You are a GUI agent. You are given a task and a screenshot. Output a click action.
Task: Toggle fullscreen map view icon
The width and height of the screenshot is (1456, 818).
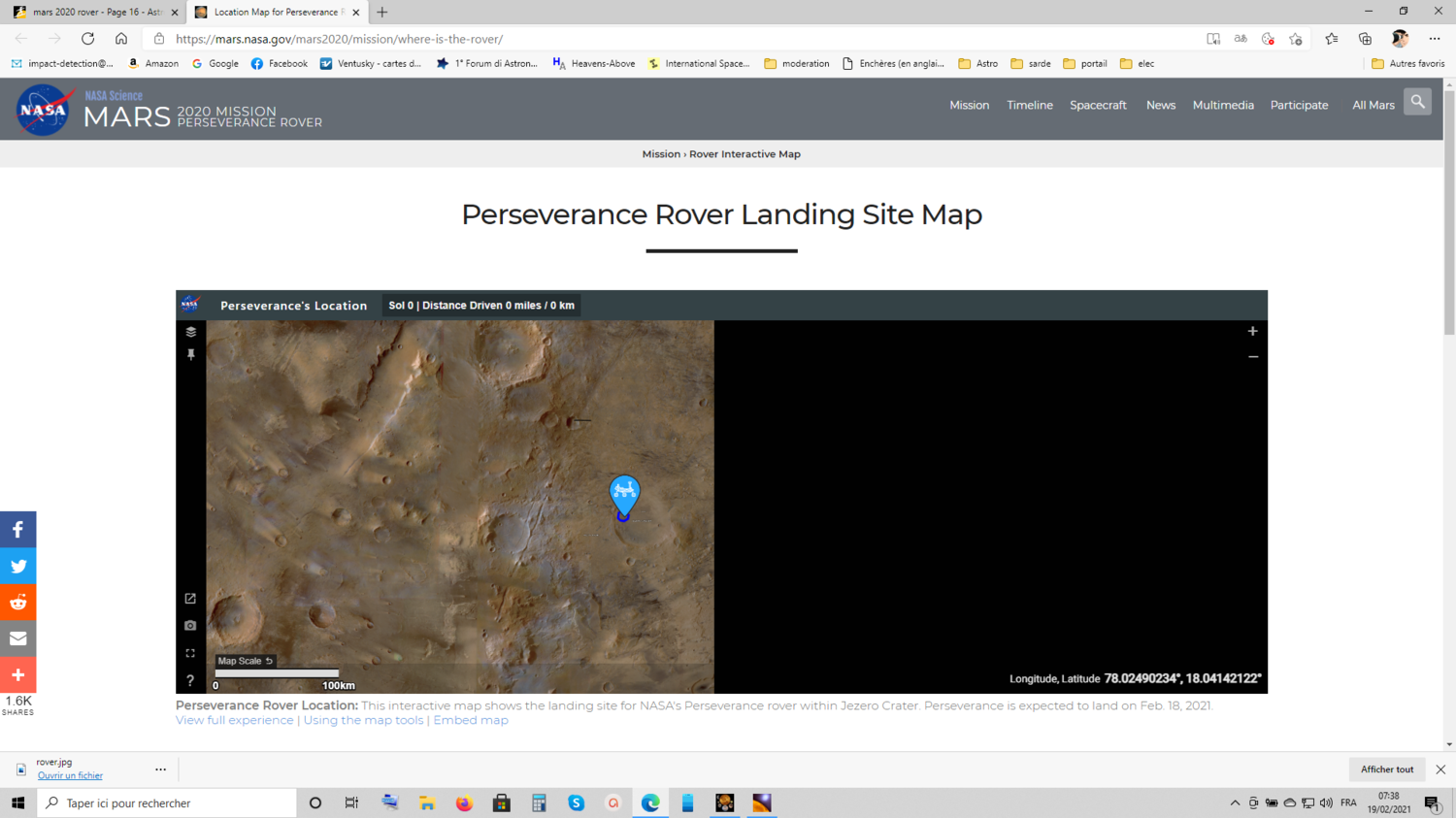click(x=190, y=653)
